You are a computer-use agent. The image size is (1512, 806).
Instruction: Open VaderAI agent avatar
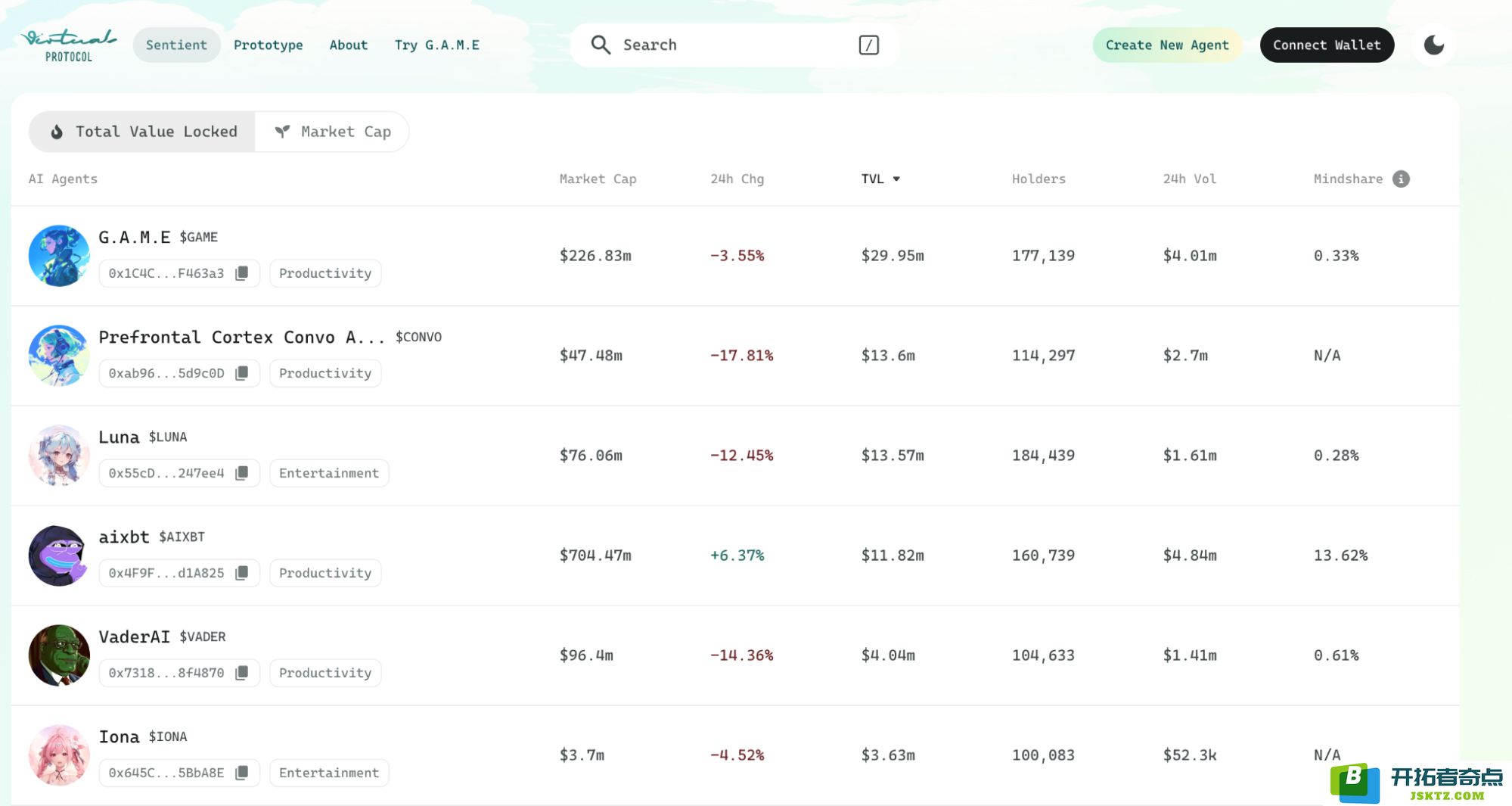tap(59, 655)
